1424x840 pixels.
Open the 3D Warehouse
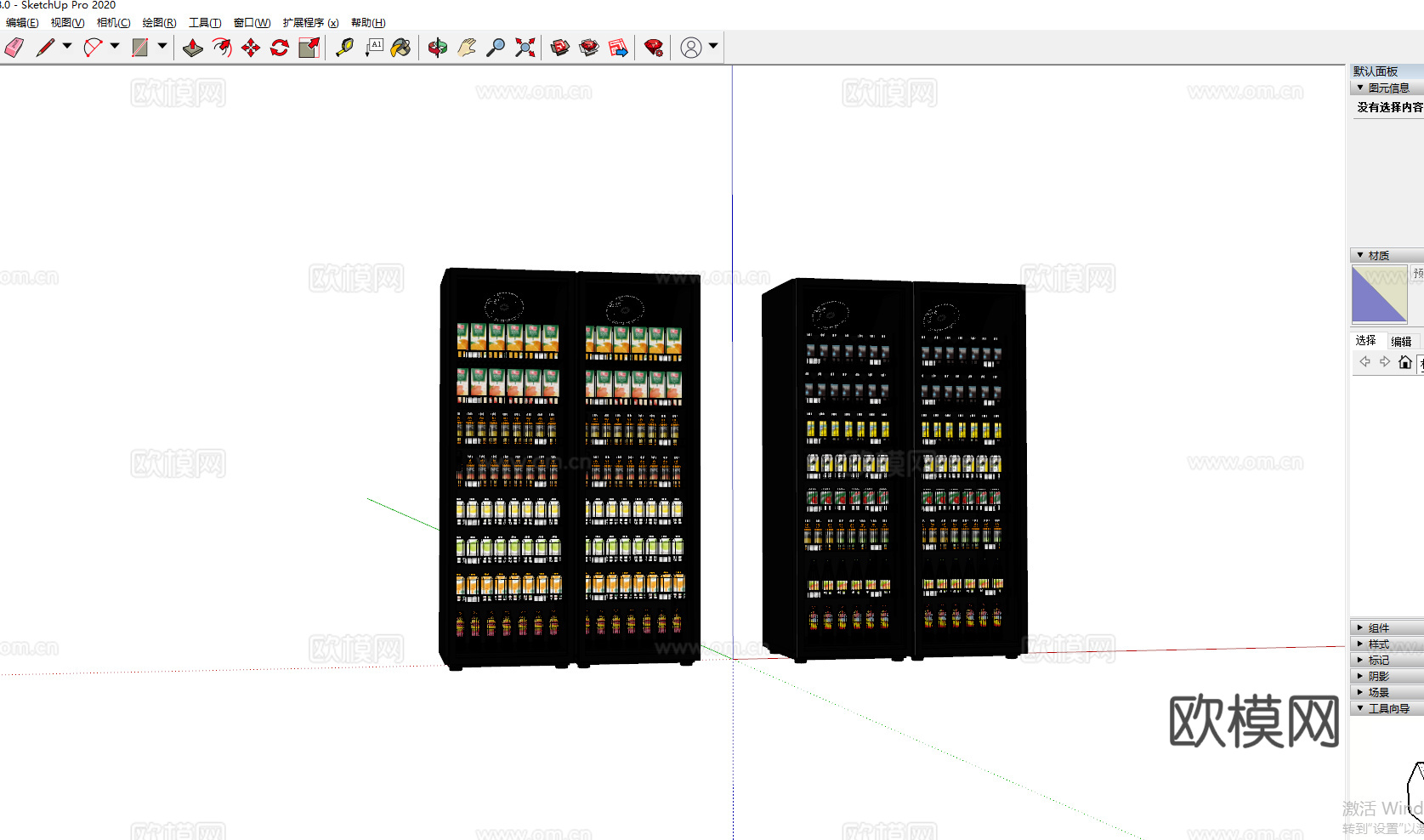pos(560,48)
